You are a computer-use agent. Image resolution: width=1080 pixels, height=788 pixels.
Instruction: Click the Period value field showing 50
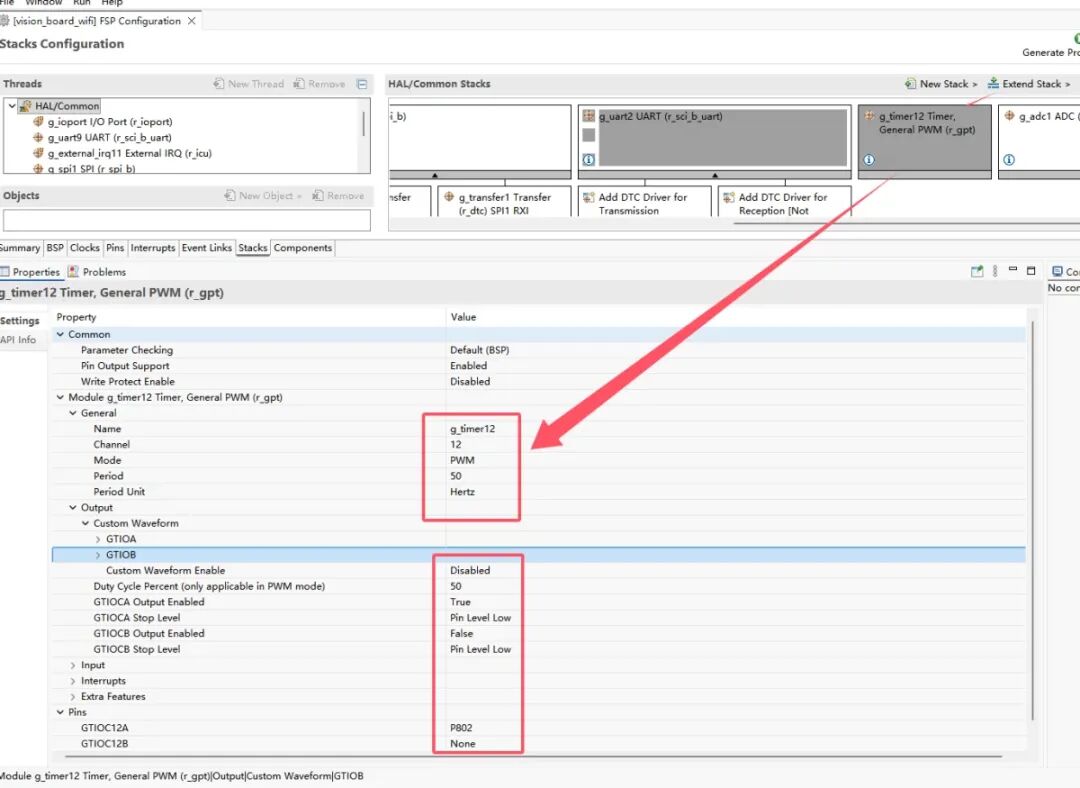(456, 476)
